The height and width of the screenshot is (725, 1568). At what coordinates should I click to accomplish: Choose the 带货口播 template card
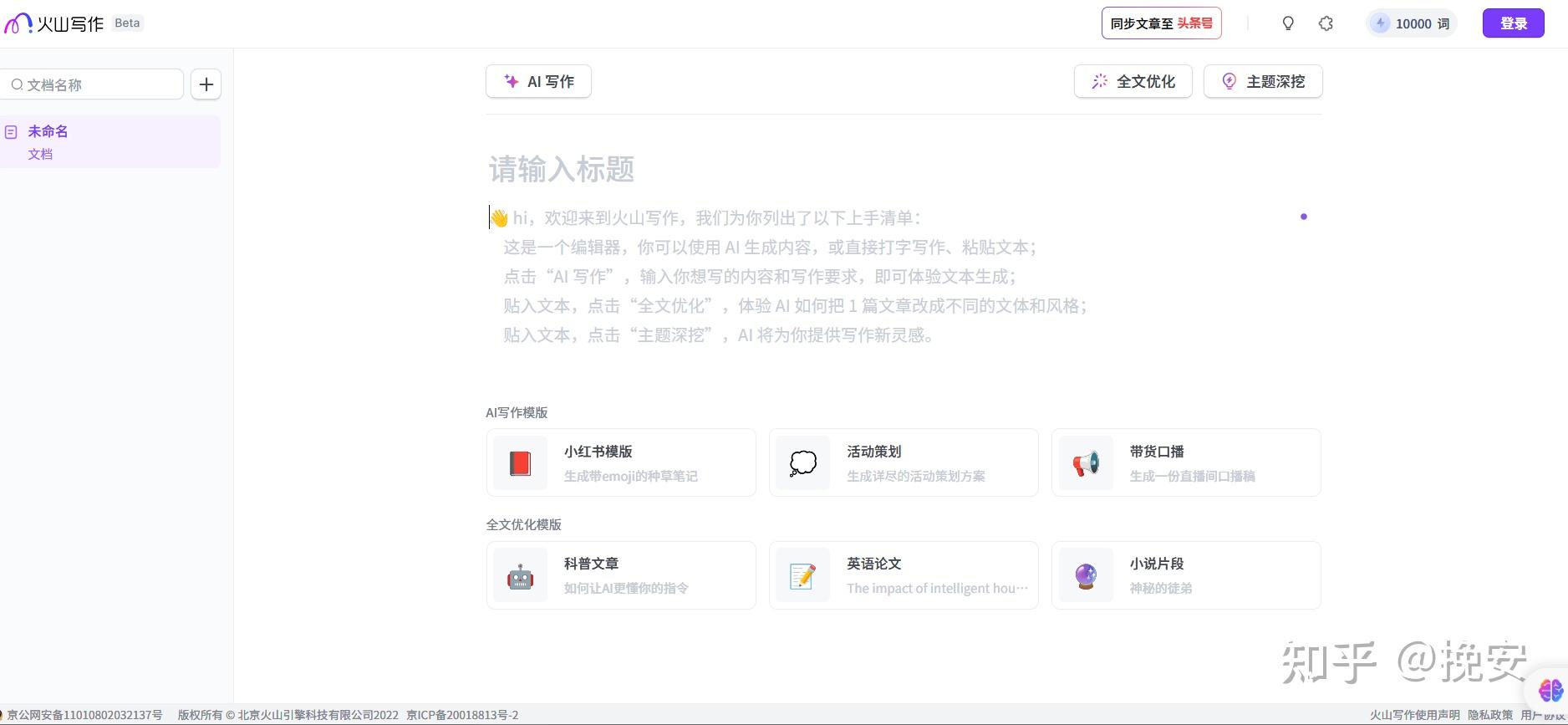(1186, 462)
